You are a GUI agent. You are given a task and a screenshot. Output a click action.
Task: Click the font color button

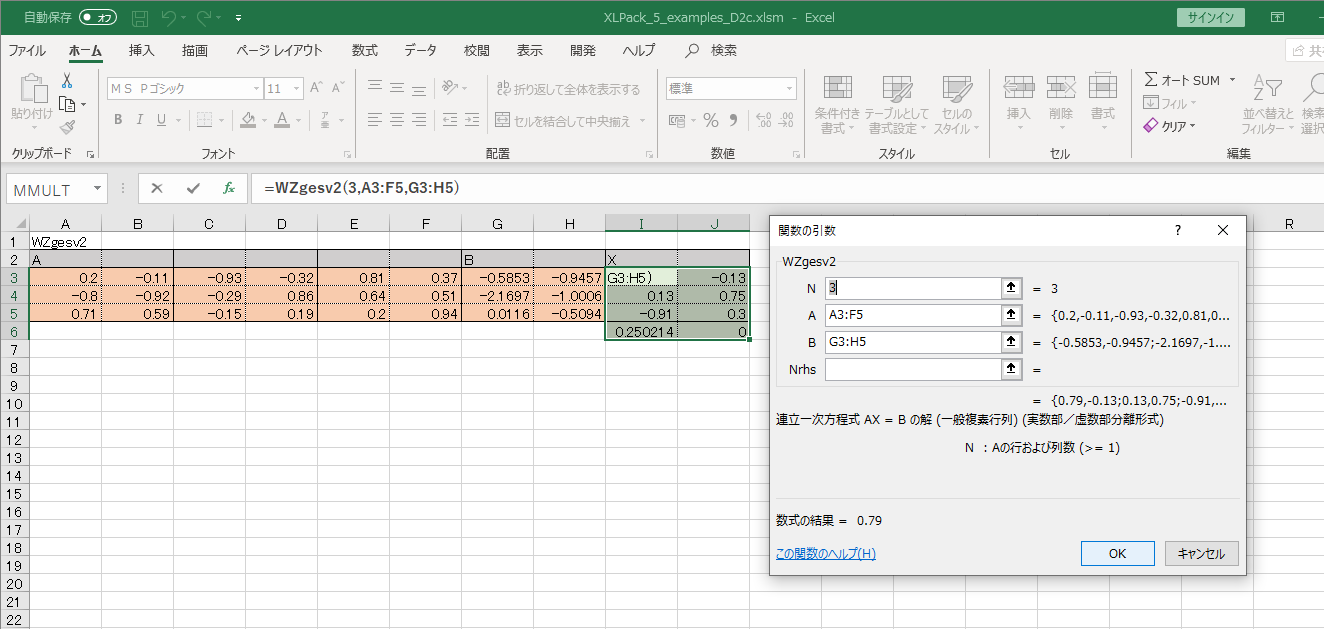coord(282,120)
